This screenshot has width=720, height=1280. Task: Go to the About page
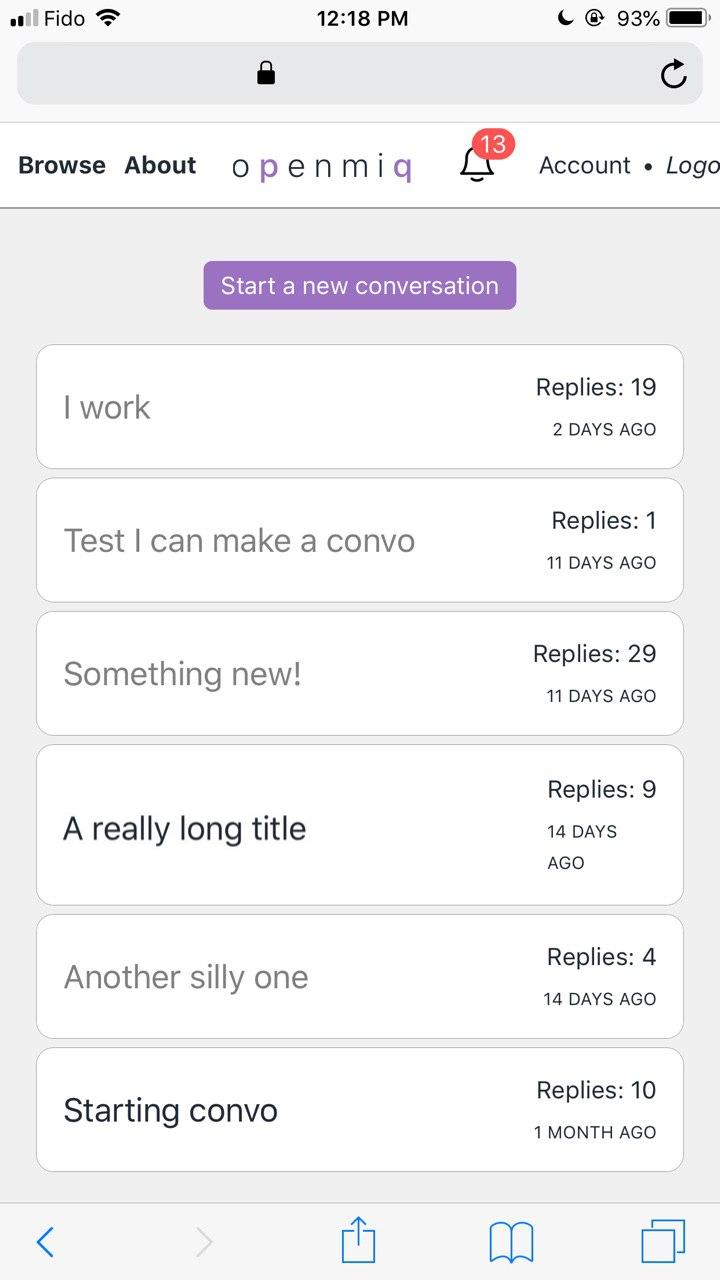point(160,165)
